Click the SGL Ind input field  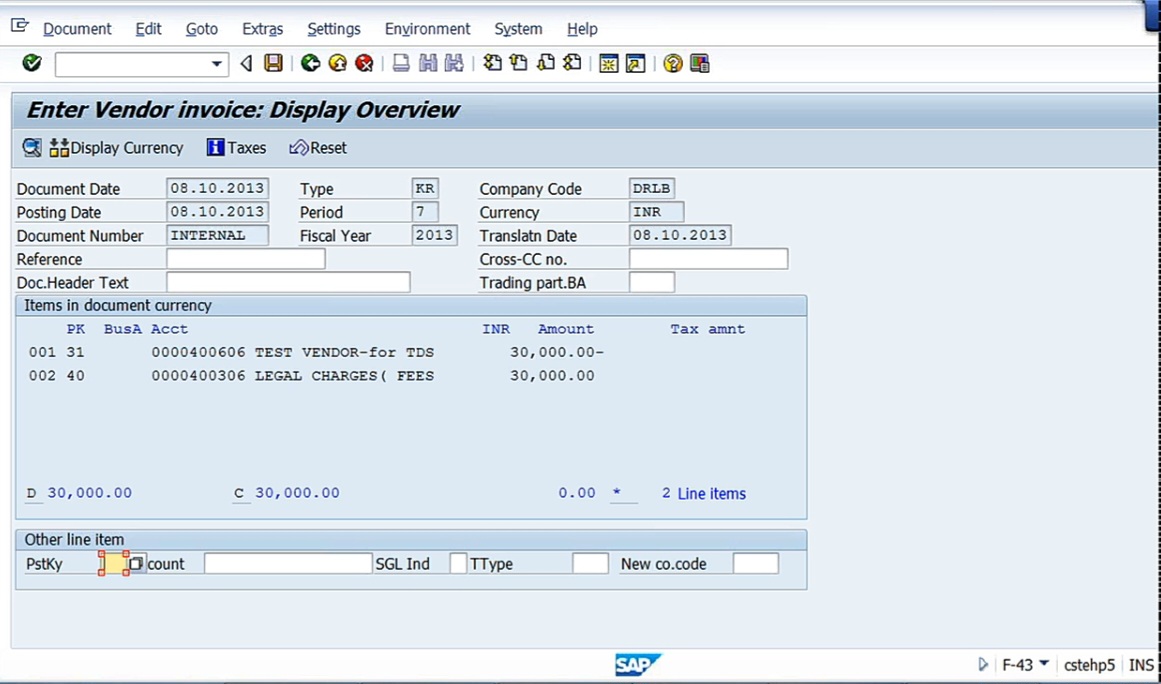tap(458, 563)
